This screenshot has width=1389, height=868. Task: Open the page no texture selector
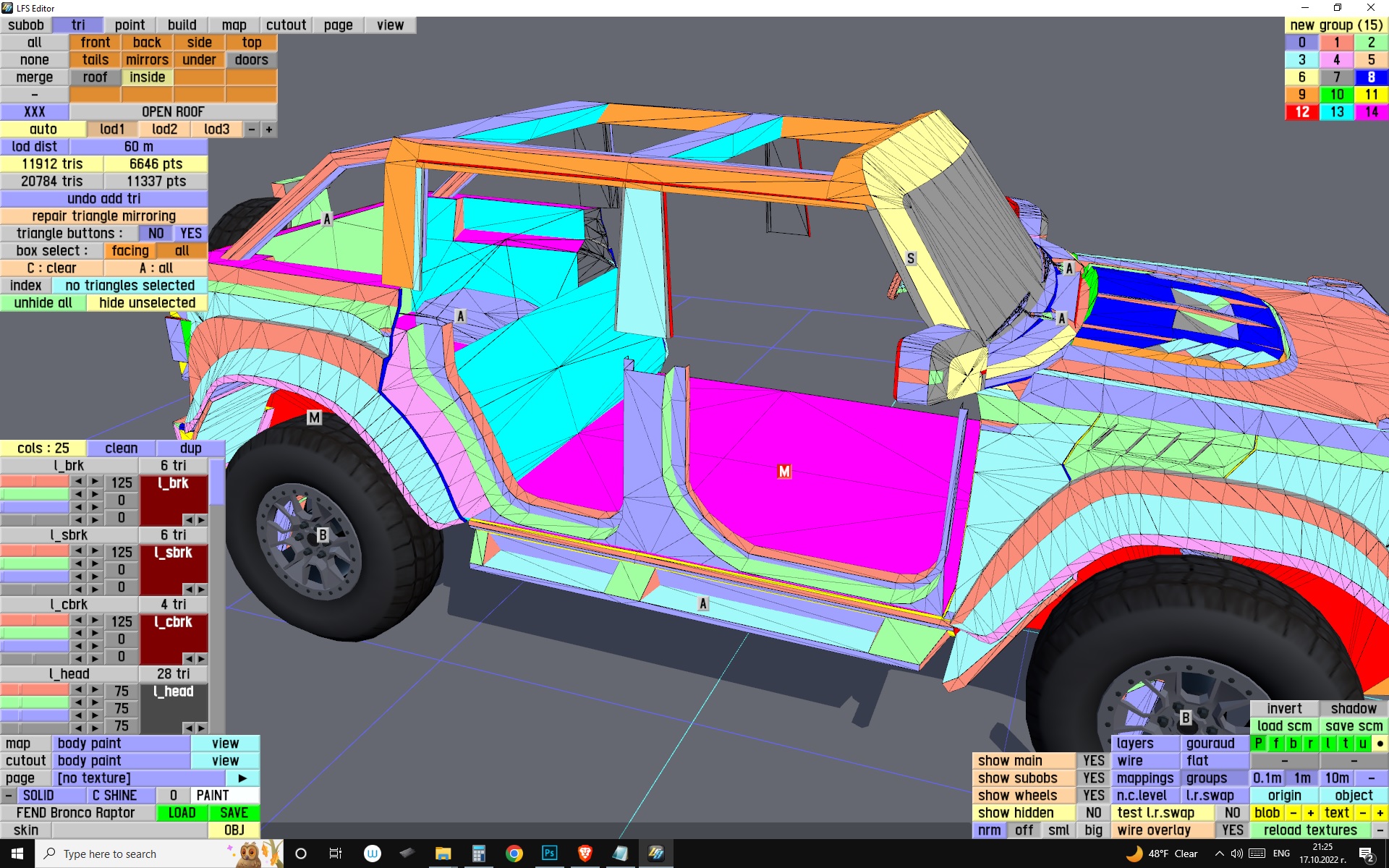(137, 778)
